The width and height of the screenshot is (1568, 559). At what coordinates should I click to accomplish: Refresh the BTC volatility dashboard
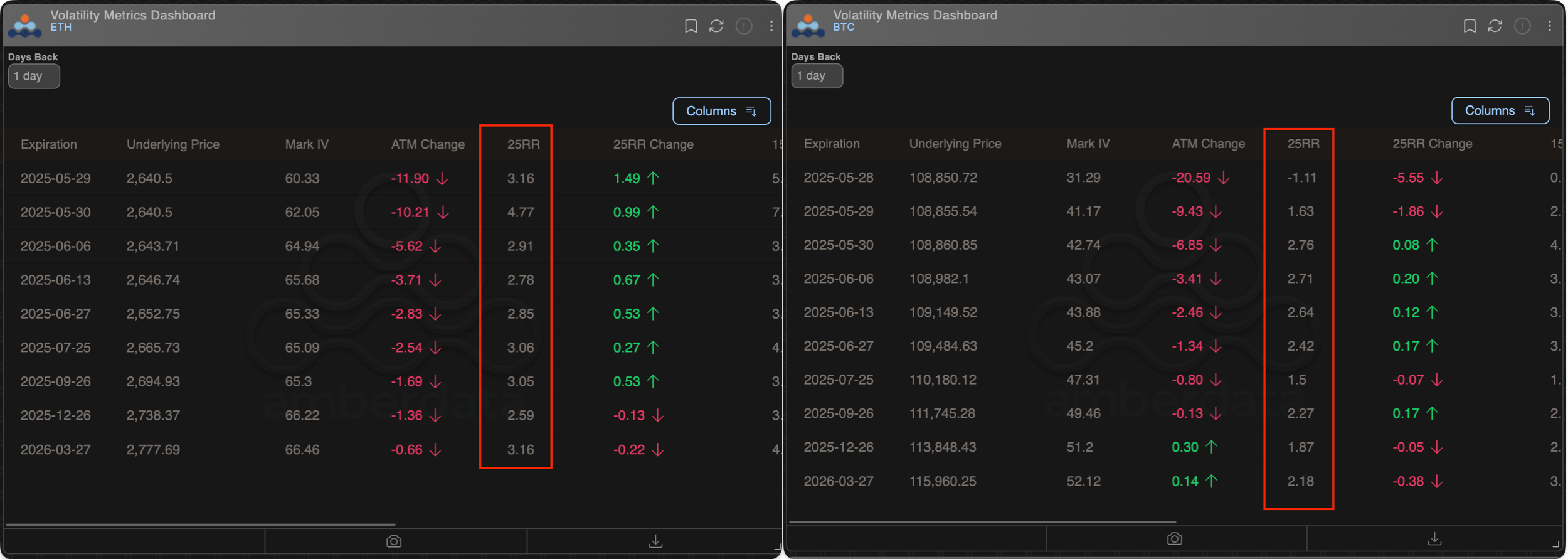click(1495, 26)
